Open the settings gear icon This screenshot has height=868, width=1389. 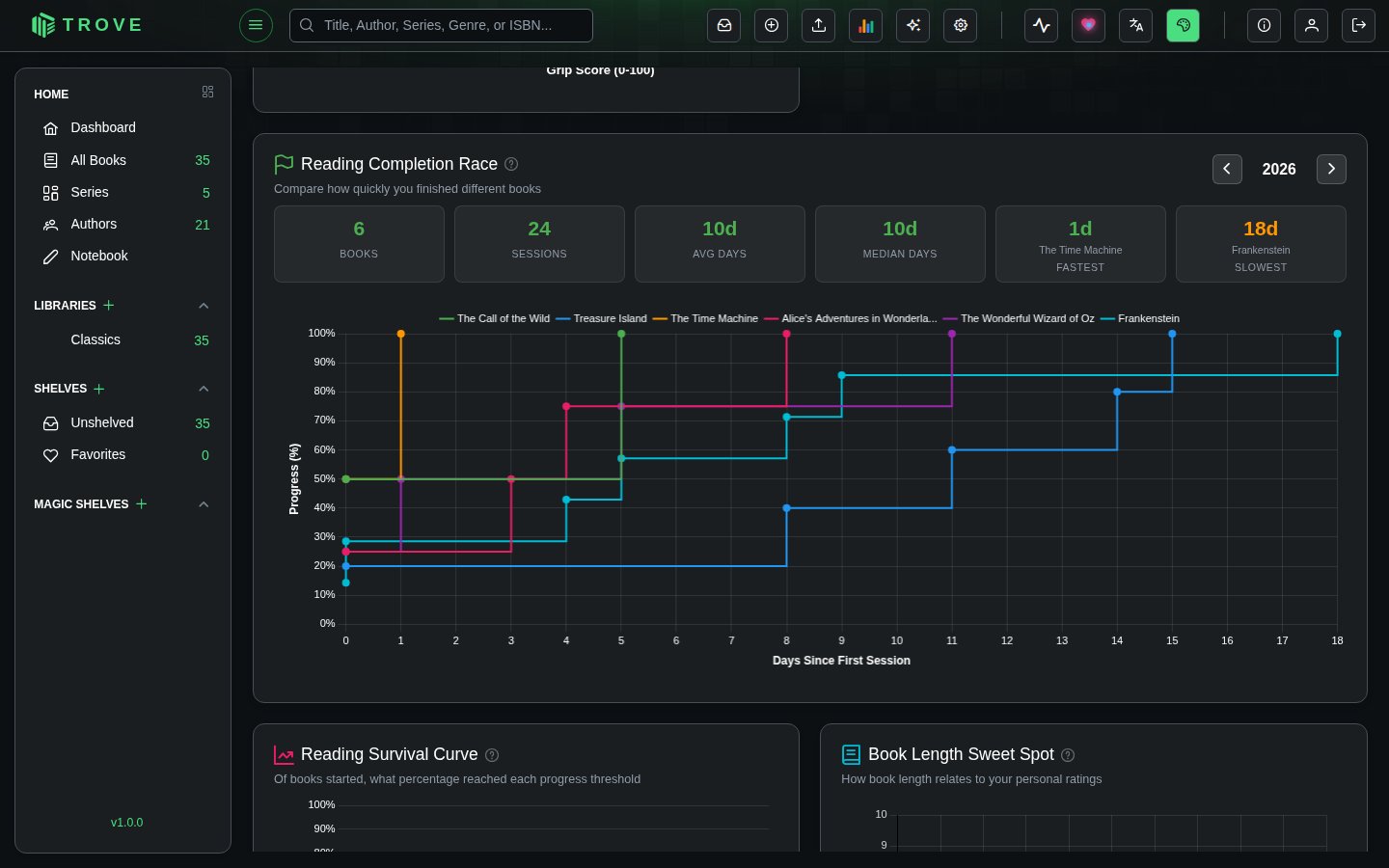pos(961,25)
